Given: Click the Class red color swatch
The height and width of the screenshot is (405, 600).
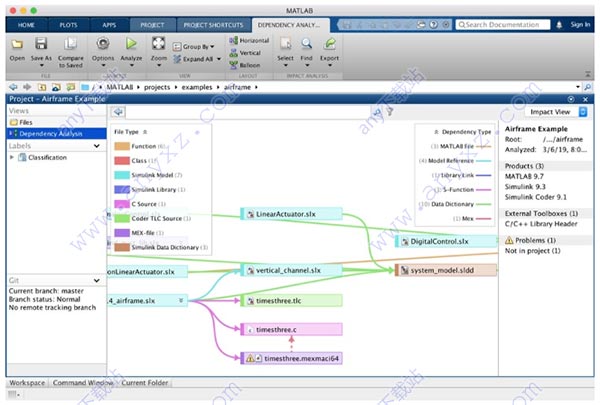Looking at the screenshot, I should point(122,161).
